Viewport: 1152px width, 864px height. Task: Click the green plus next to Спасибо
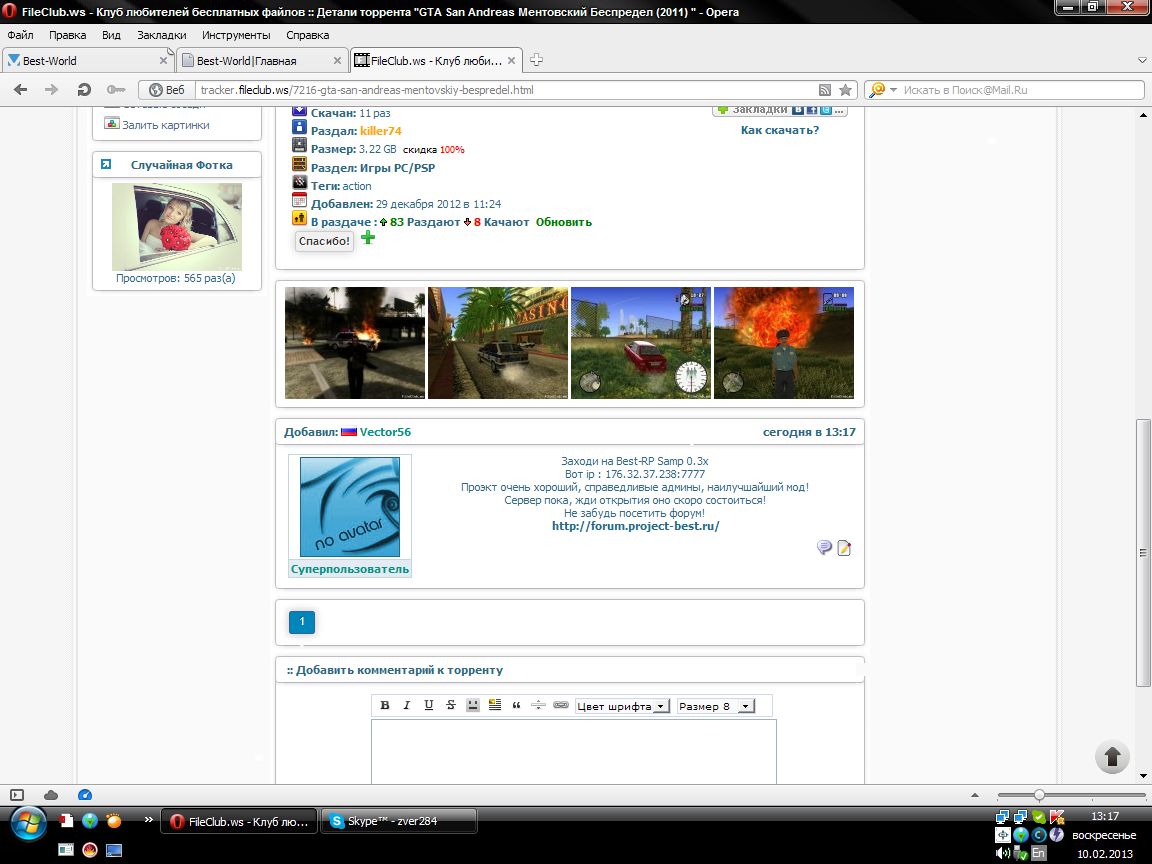pyautogui.click(x=368, y=237)
